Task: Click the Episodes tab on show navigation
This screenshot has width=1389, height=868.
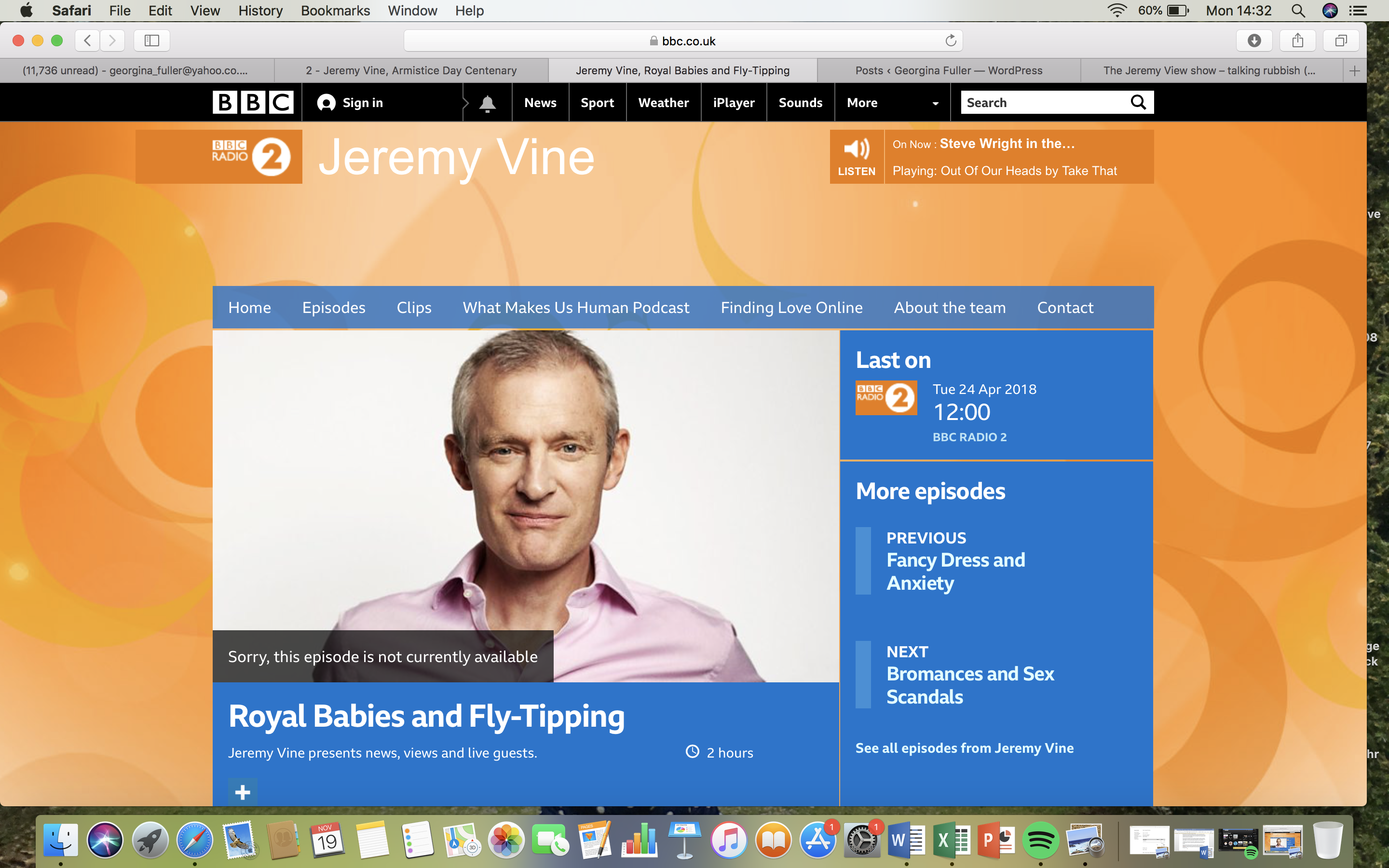Action: click(x=333, y=308)
